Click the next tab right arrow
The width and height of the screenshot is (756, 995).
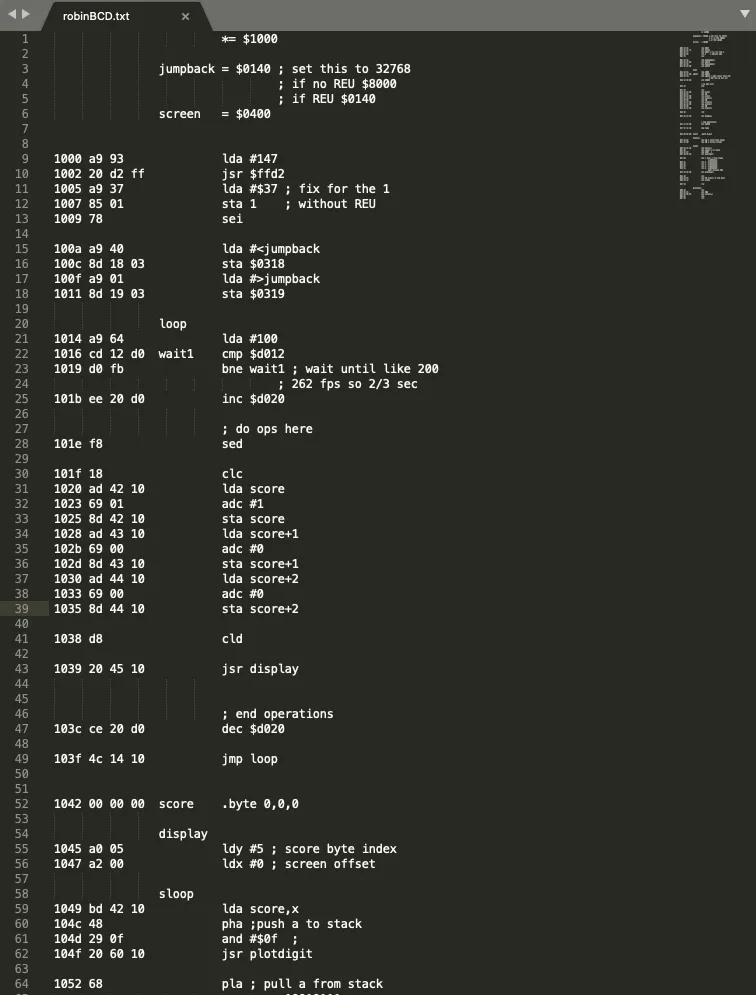click(x=26, y=15)
